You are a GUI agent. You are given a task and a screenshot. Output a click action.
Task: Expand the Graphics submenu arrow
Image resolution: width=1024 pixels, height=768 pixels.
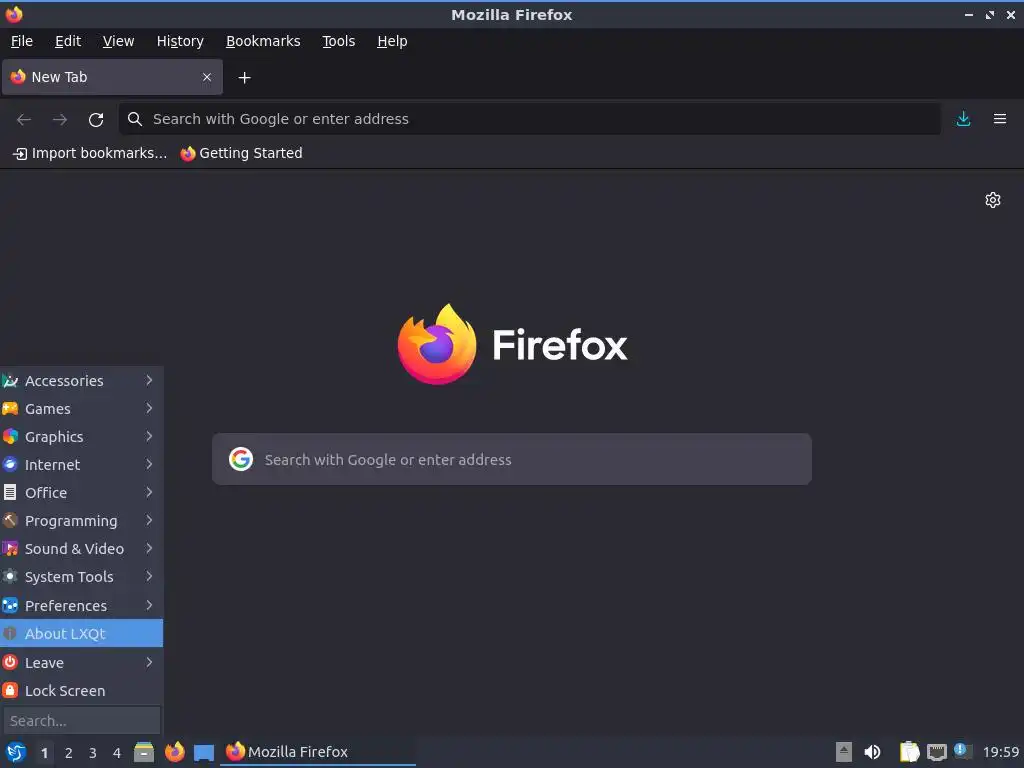(150, 436)
